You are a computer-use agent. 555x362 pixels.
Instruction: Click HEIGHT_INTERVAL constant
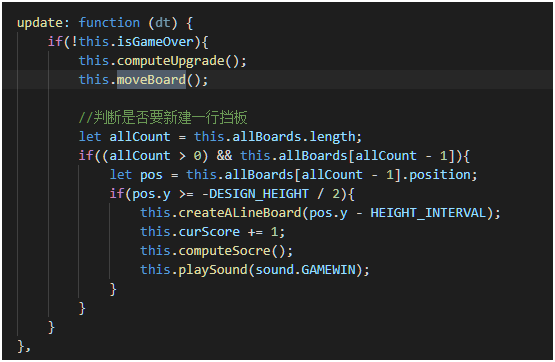[428, 213]
